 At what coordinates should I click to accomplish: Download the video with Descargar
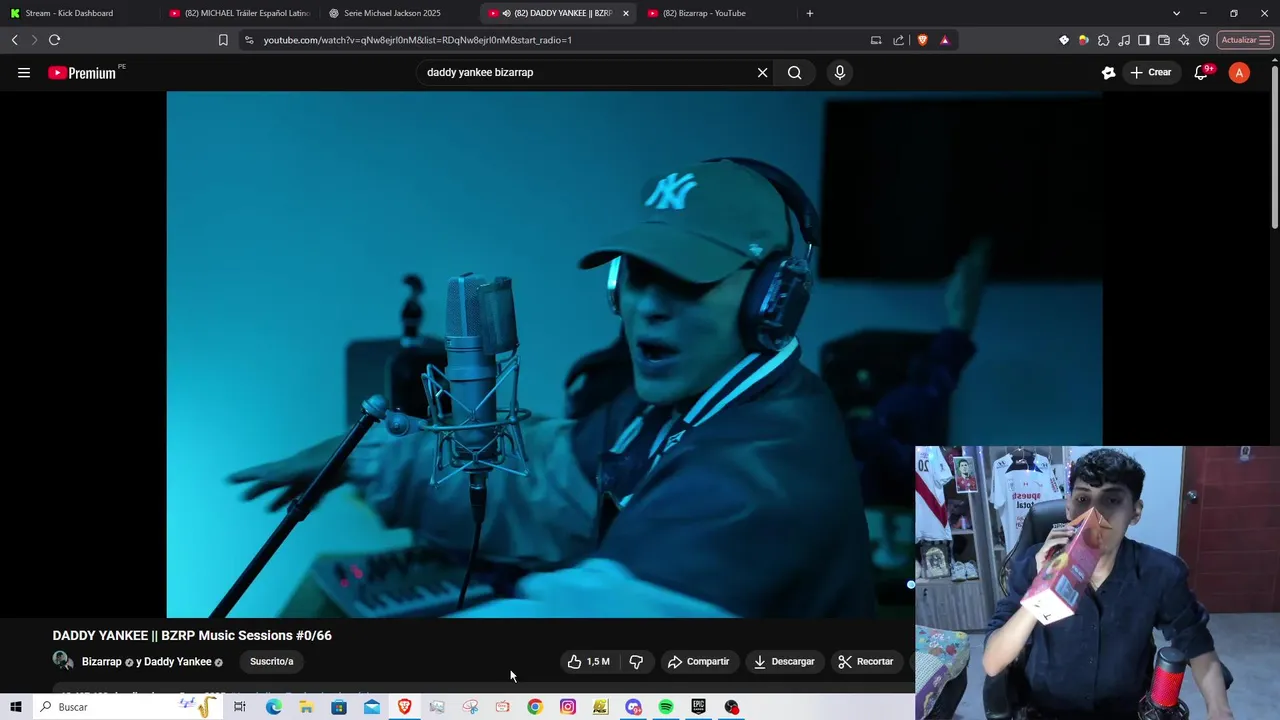[x=784, y=661]
